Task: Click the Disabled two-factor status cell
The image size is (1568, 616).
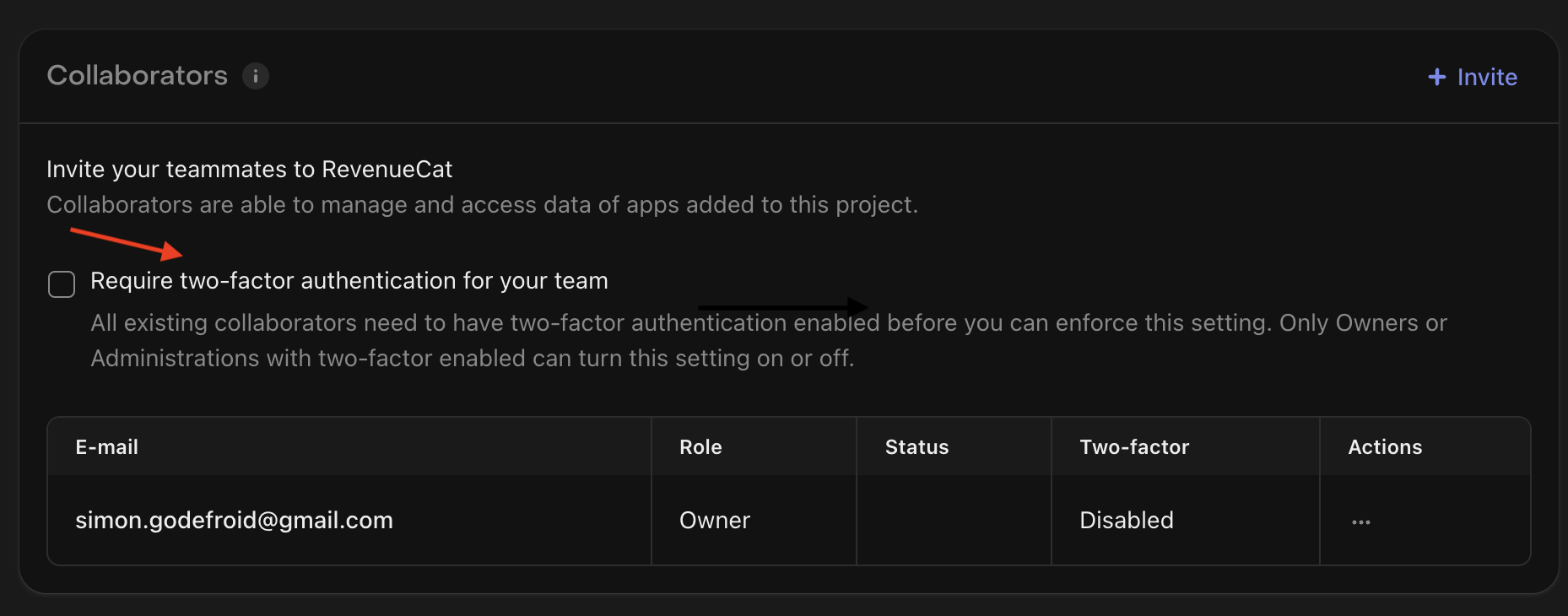Action: click(x=1126, y=521)
